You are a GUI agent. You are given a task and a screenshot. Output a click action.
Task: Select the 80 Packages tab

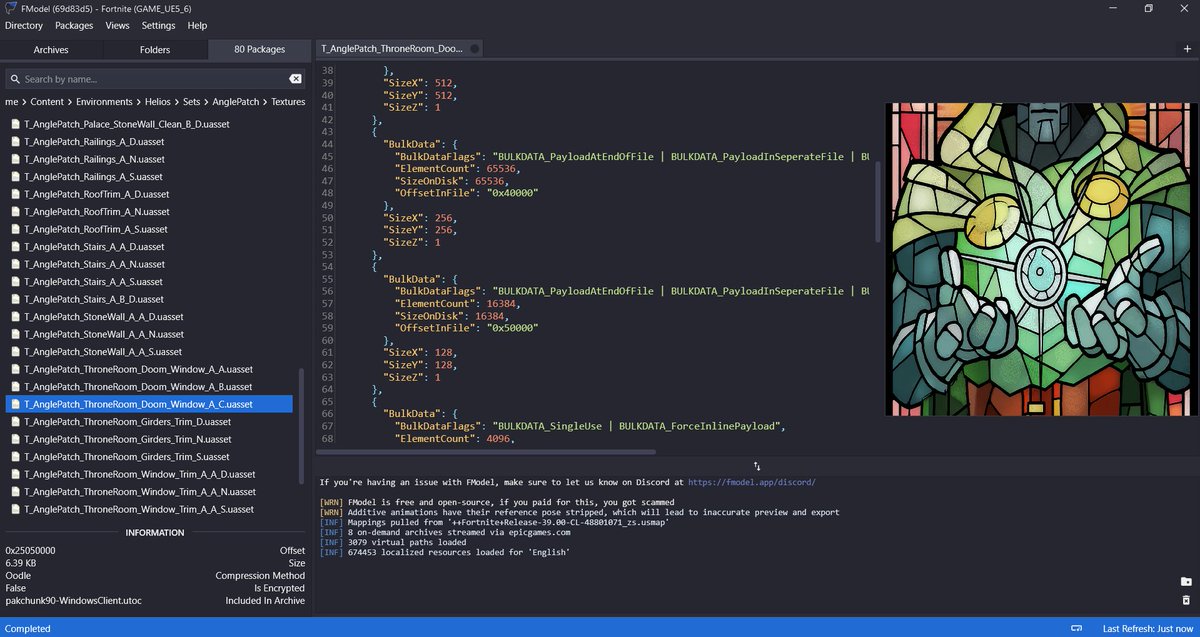tap(259, 49)
